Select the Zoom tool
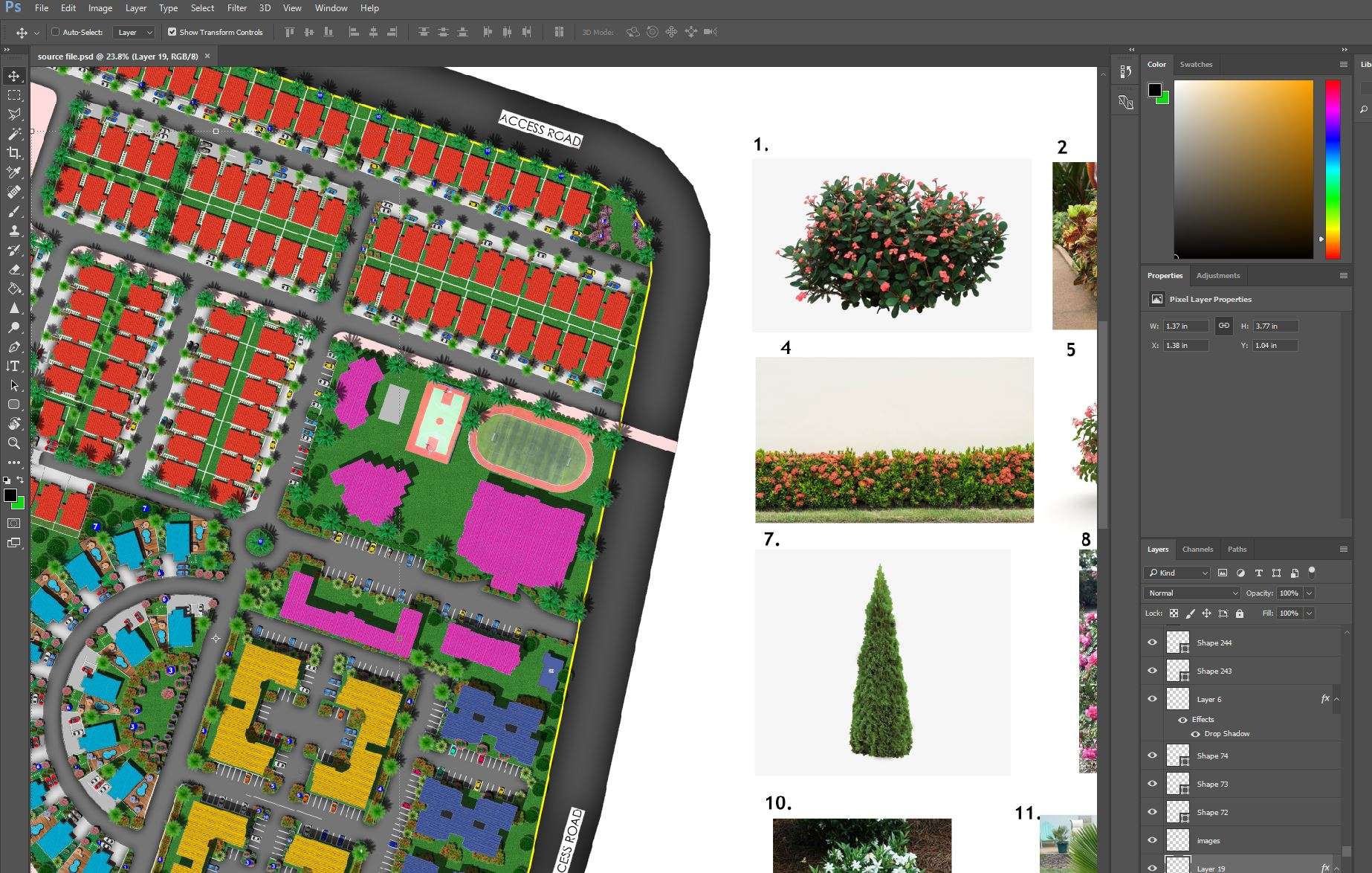The height and width of the screenshot is (873, 1372). click(14, 443)
